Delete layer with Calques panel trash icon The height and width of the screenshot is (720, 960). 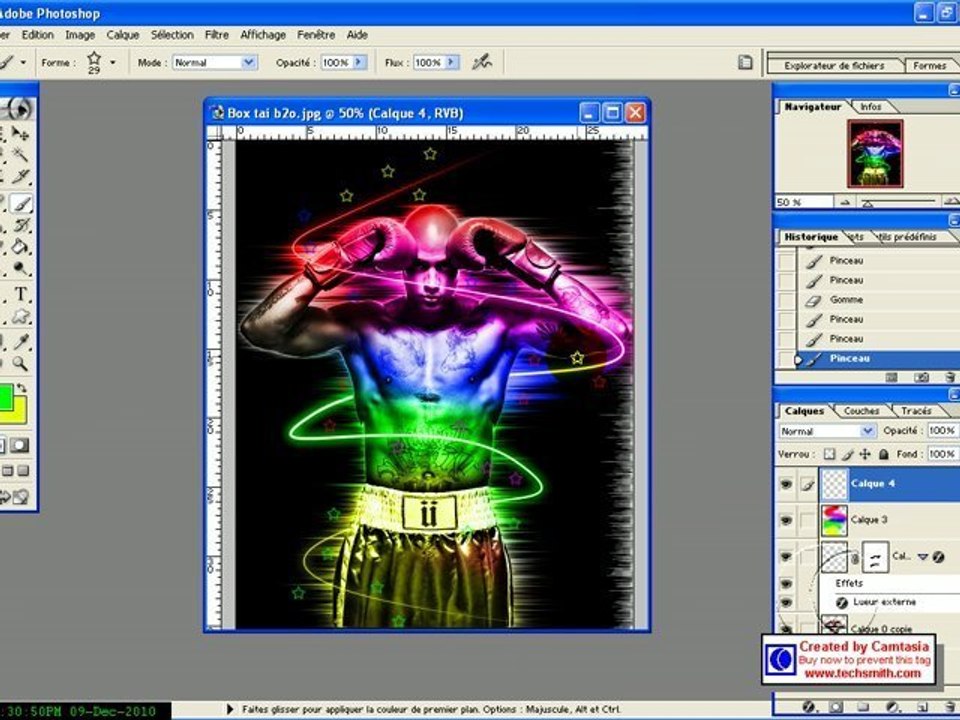(950, 707)
